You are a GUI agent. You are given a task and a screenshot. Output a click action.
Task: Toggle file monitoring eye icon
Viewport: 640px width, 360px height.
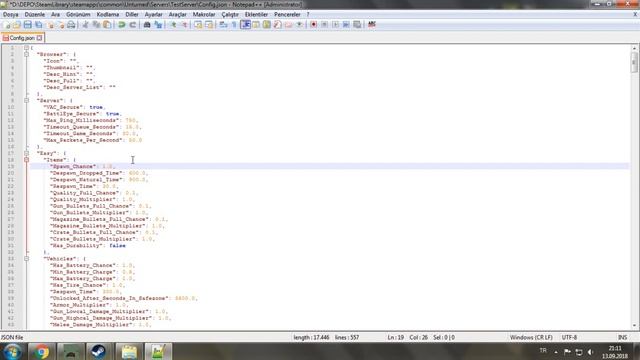pyautogui.click(x=299, y=25)
